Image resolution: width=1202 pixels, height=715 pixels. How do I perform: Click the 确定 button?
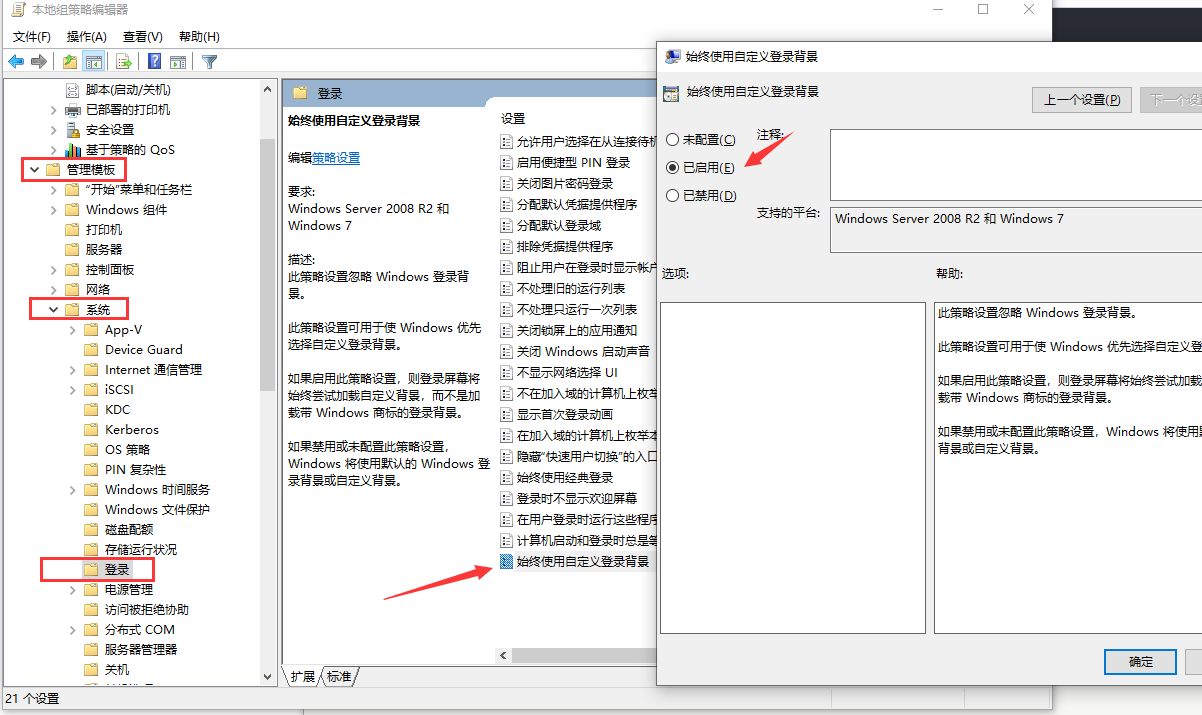point(1139,662)
